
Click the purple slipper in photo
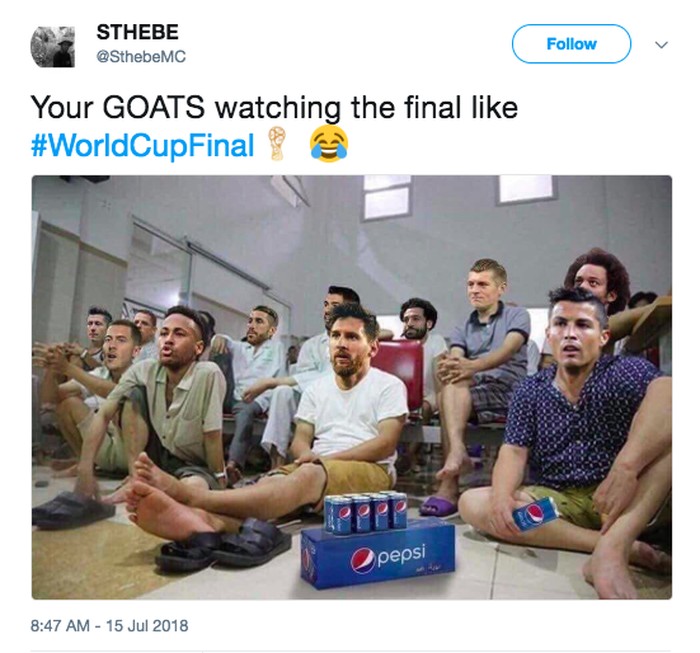438,506
